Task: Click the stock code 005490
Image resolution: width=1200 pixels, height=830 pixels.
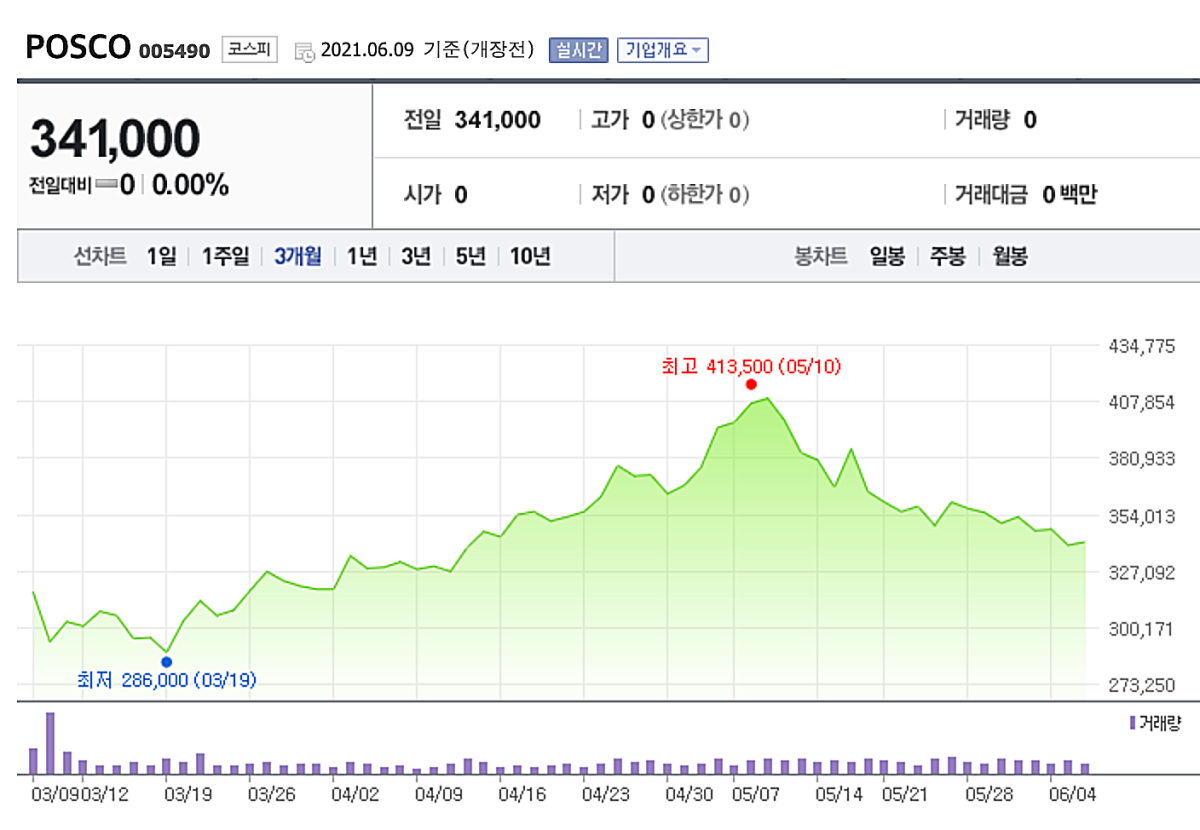Action: point(175,50)
